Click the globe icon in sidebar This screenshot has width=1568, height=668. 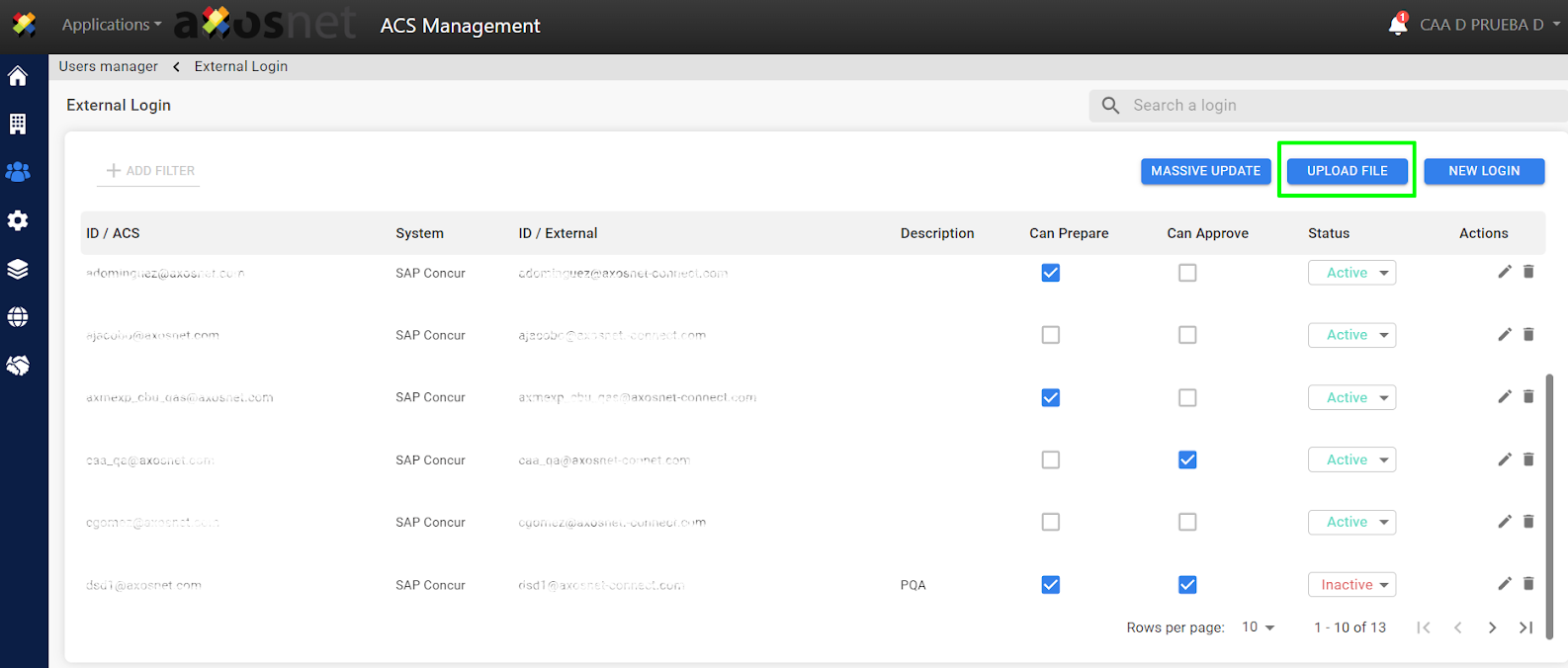[18, 317]
